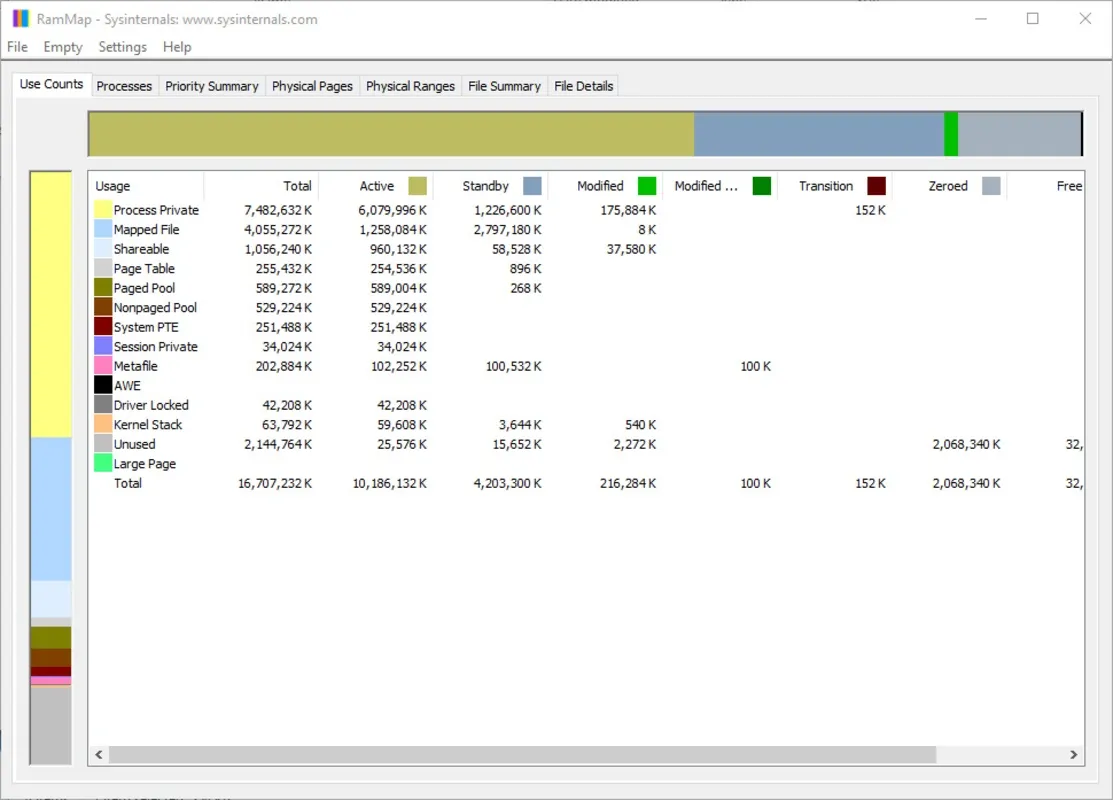The image size is (1113, 800).
Task: Click the Shareable Modified value 37,580 K
Action: click(x=631, y=249)
